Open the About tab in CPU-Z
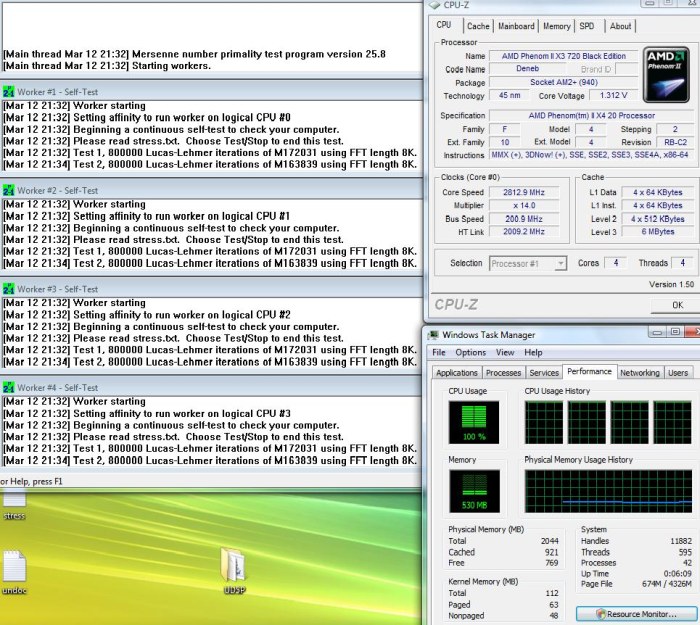This screenshot has height=625, width=700. (621, 26)
